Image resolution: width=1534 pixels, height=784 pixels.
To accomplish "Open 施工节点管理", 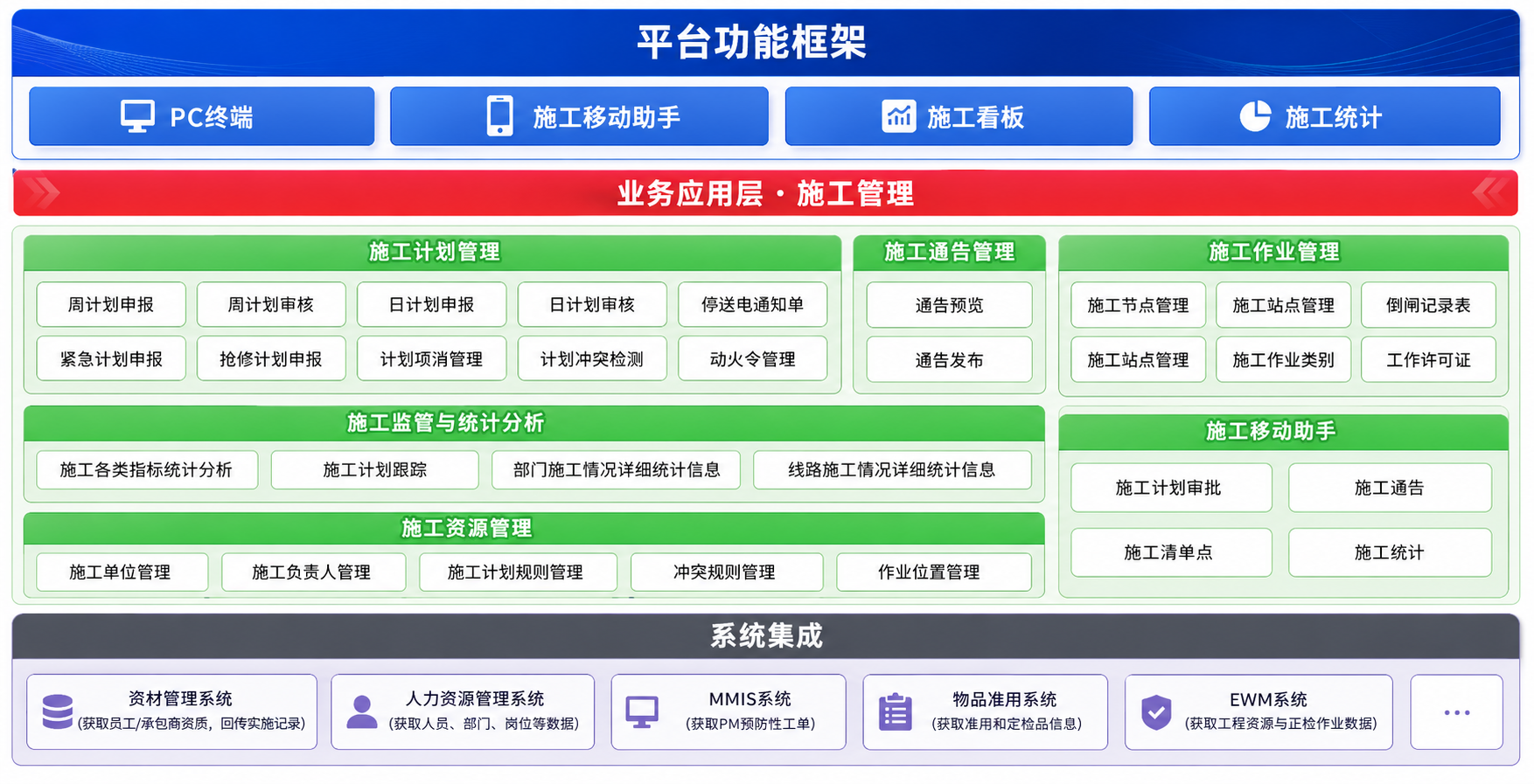I will pyautogui.click(x=1138, y=305).
